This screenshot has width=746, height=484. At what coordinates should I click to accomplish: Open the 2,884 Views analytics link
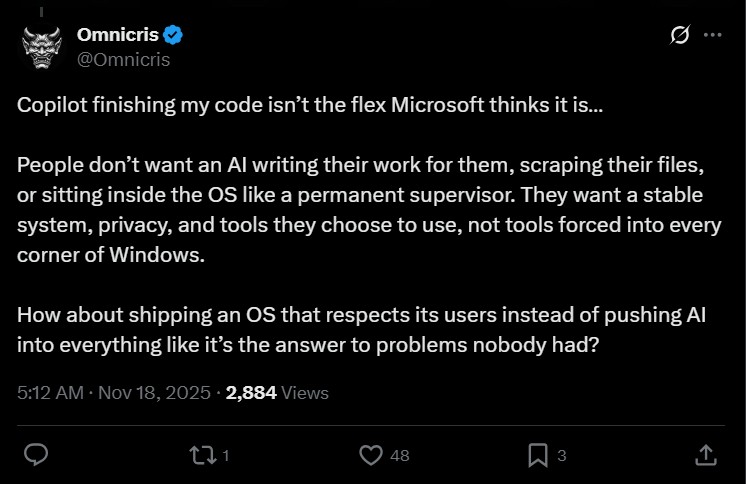(x=277, y=393)
